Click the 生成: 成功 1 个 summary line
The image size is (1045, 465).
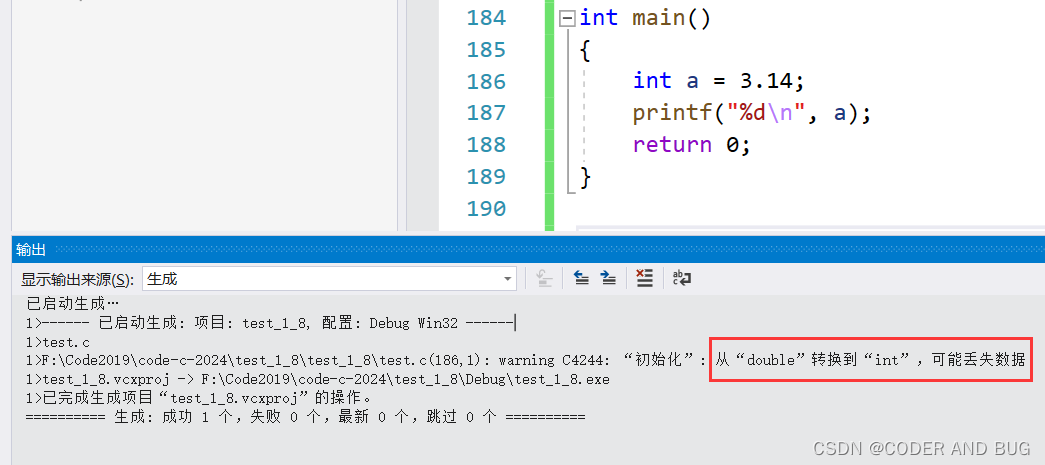[305, 417]
